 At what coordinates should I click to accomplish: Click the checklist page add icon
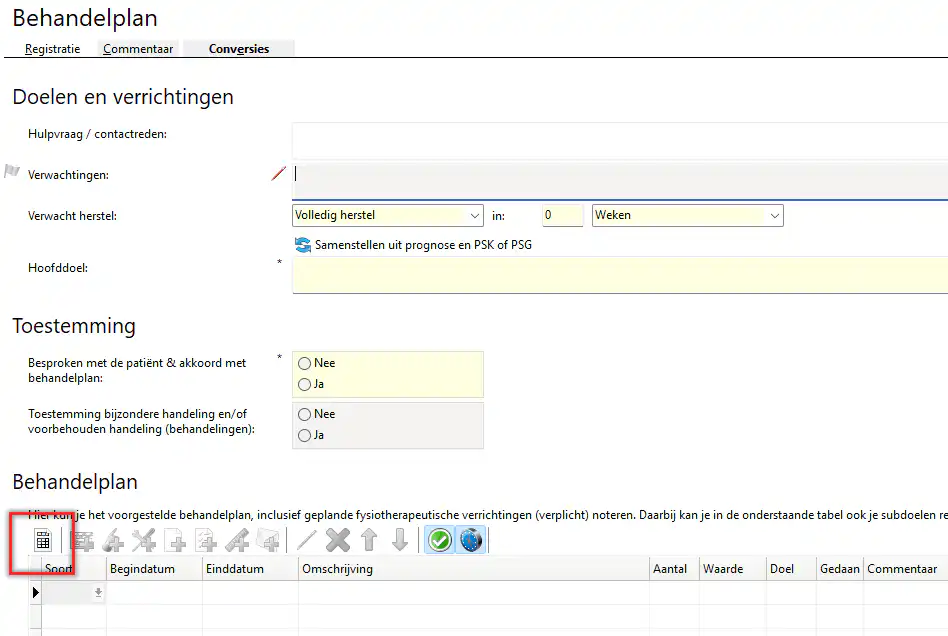(206, 540)
